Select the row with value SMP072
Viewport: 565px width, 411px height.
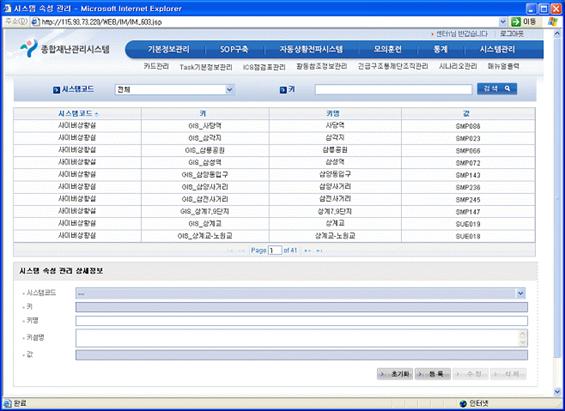(275, 162)
